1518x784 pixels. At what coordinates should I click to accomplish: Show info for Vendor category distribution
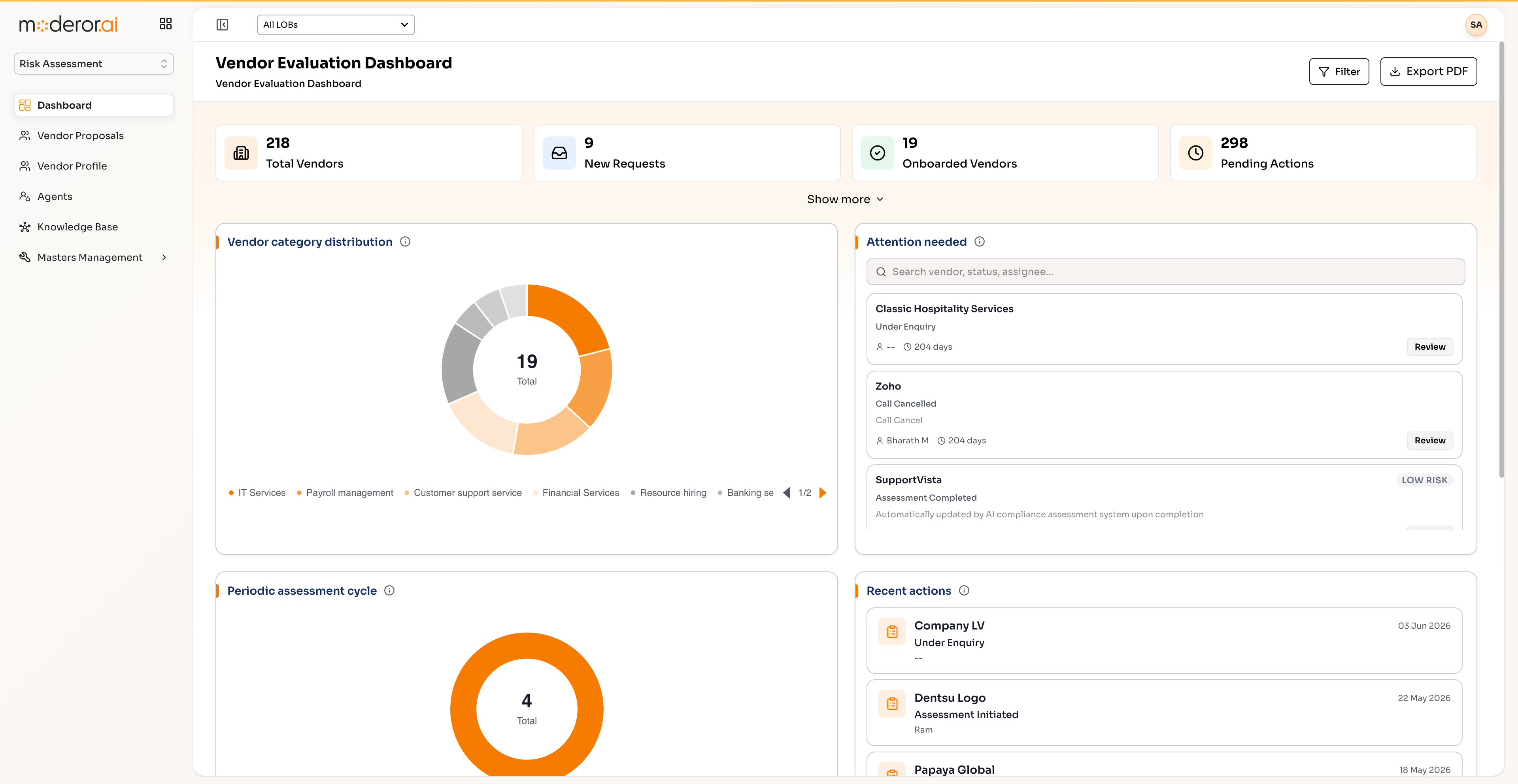406,241
